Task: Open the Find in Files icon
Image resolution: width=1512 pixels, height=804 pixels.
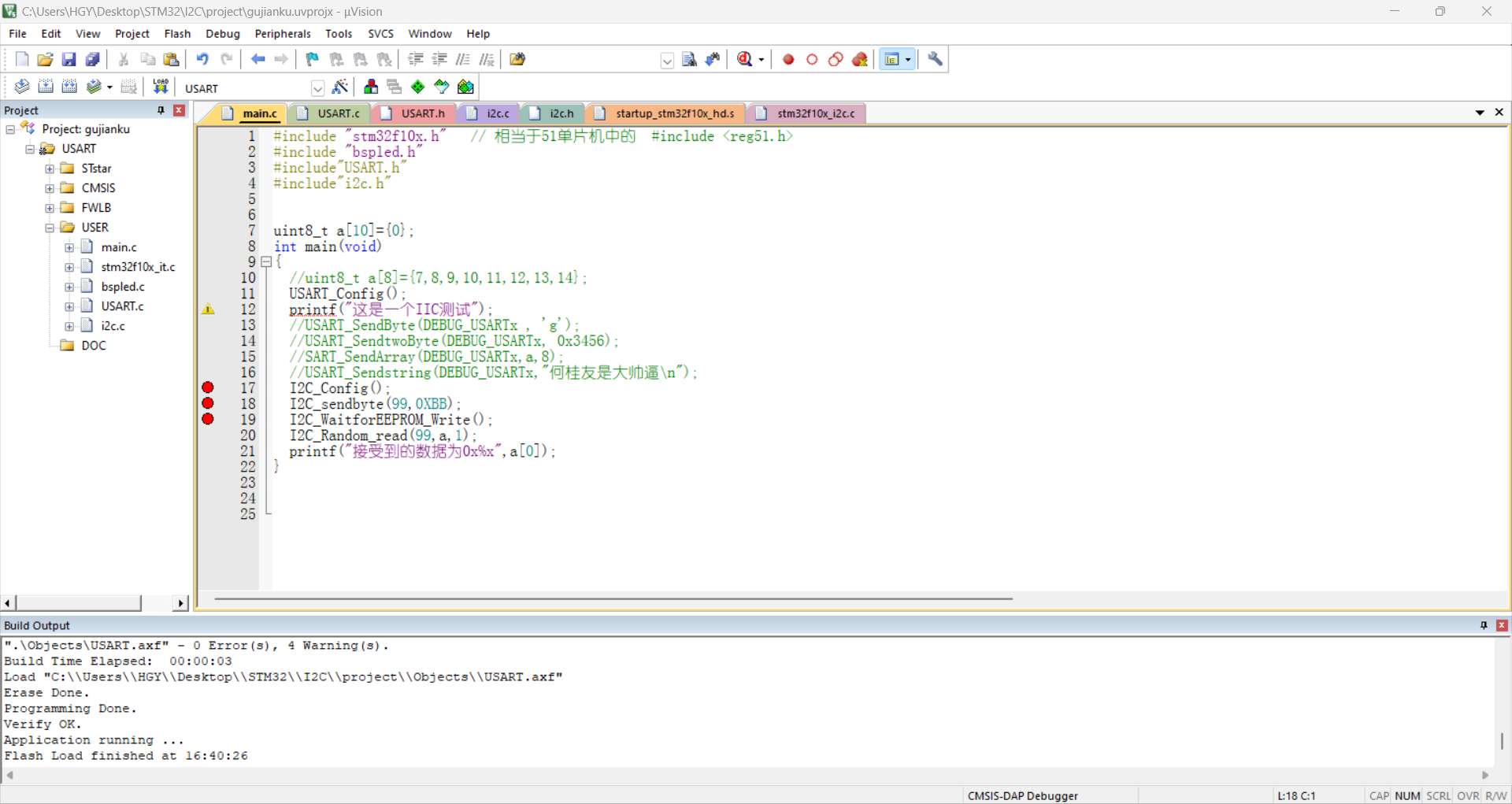Action: pos(517,59)
